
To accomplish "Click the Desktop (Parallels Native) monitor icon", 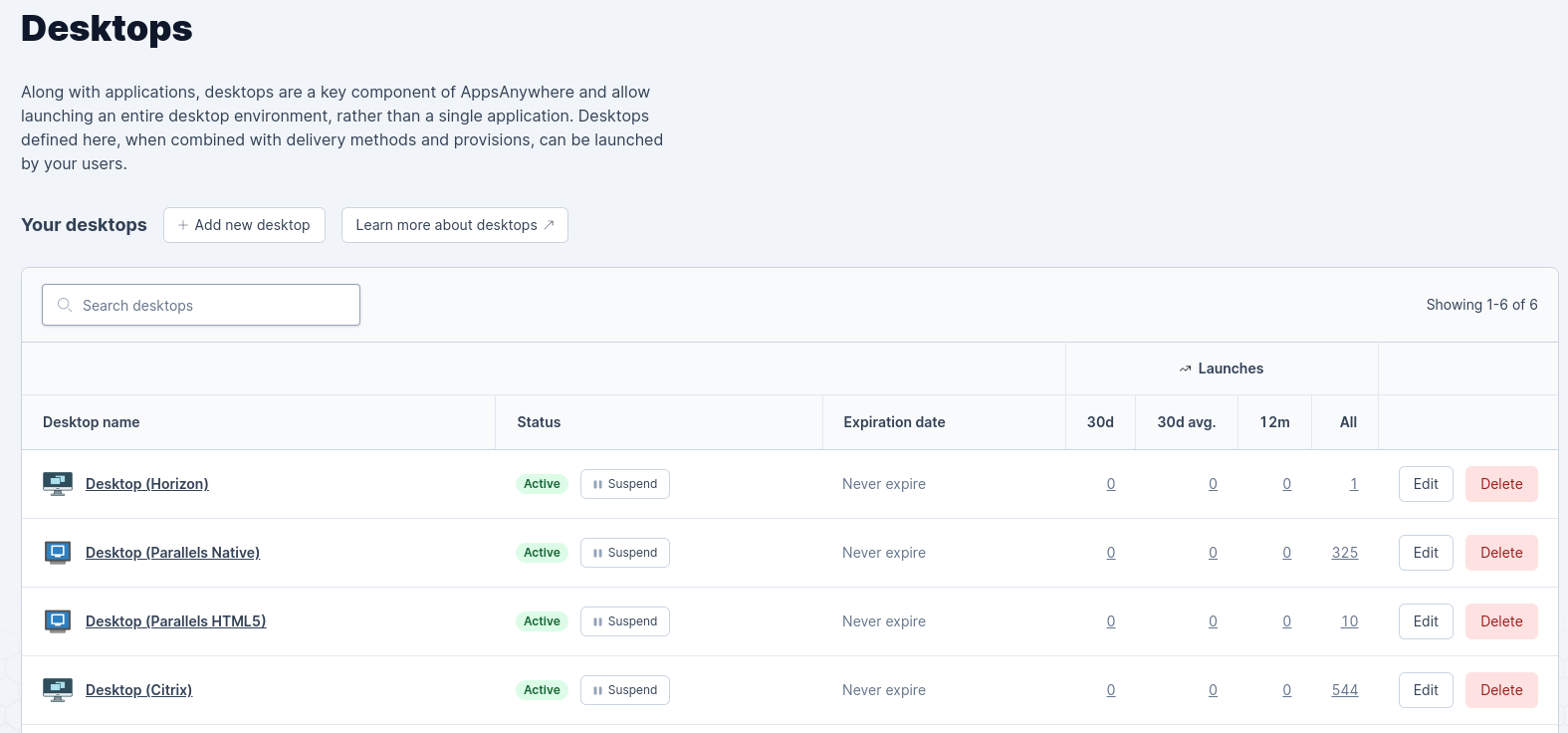I will [58, 553].
